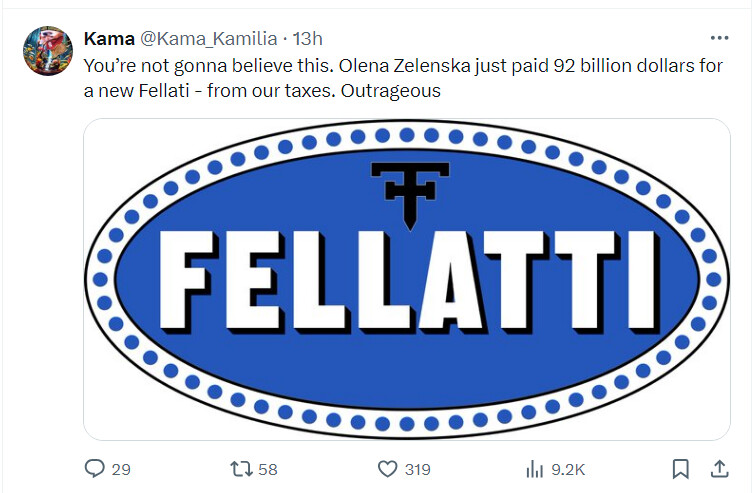Open the @Kama_Kamilia handle link
The width and height of the screenshot is (753, 493).
tap(208, 38)
